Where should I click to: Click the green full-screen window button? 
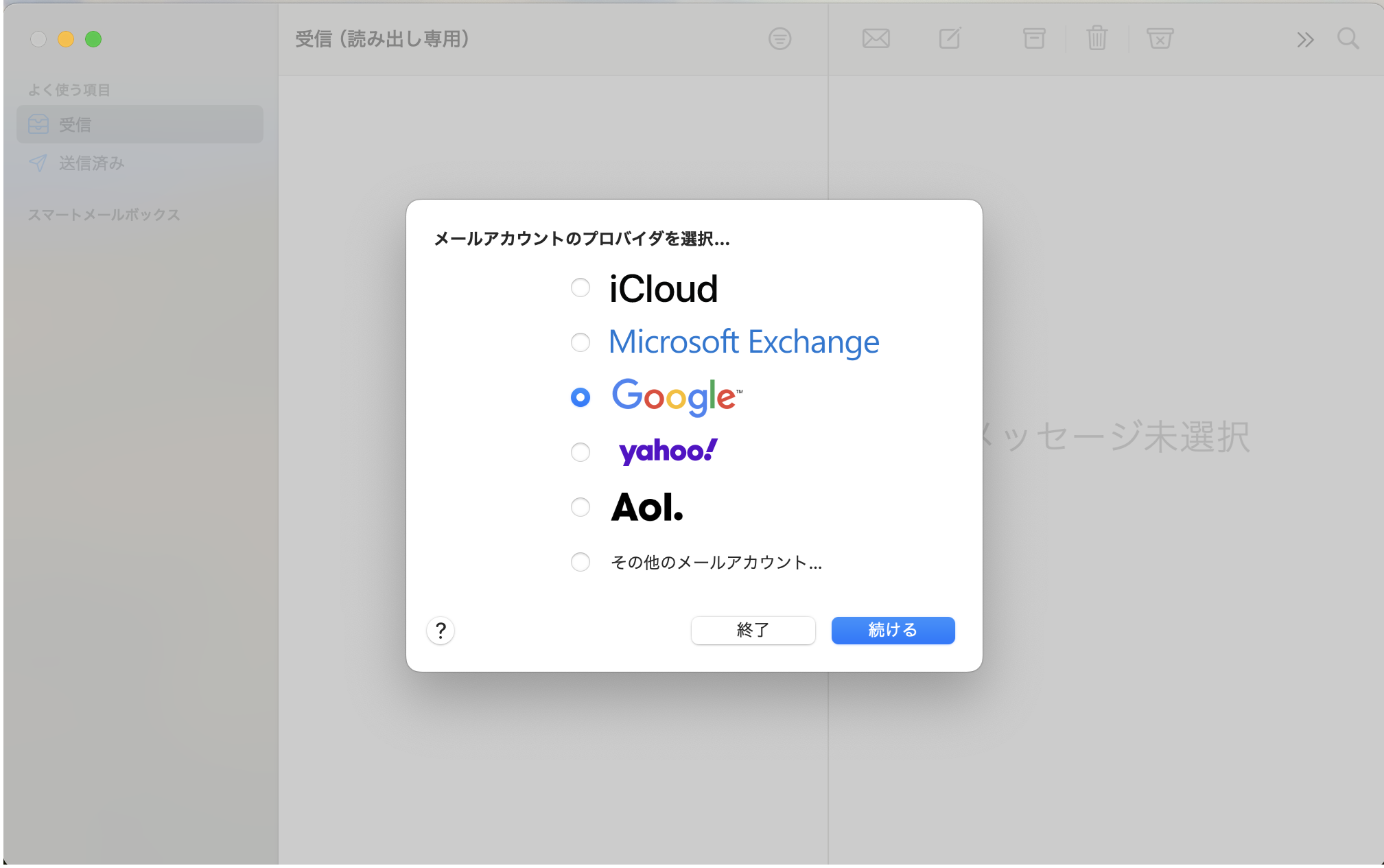click(x=93, y=39)
